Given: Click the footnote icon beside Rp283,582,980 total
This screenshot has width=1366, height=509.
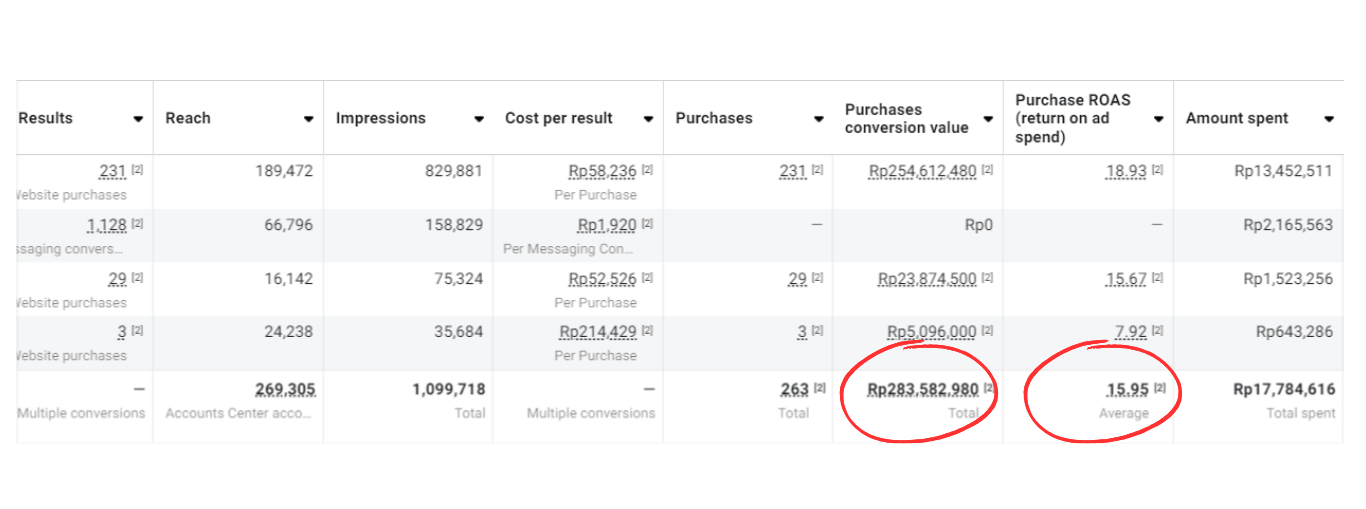Looking at the screenshot, I should [x=989, y=388].
